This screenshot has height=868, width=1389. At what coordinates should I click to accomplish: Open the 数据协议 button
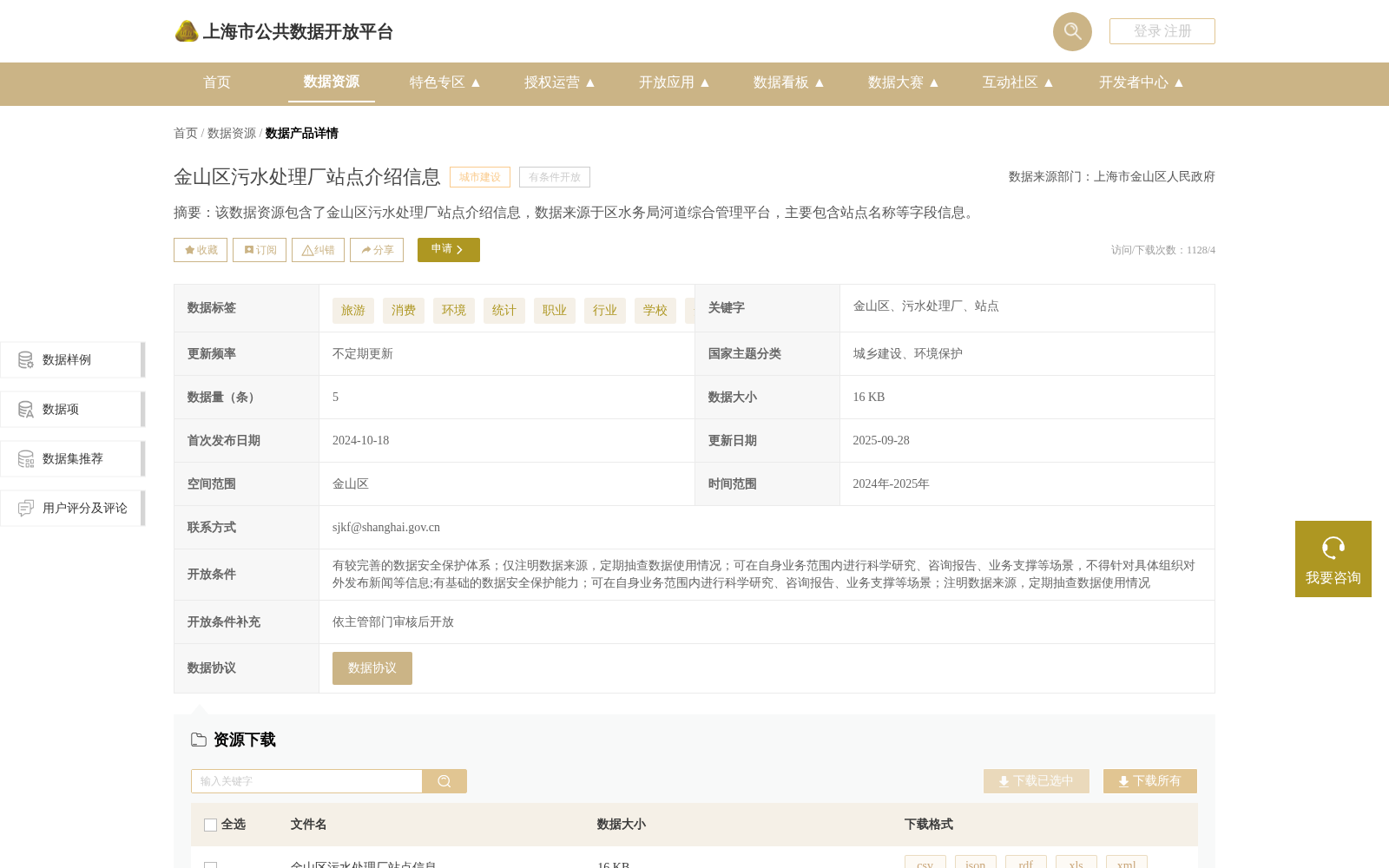(372, 668)
